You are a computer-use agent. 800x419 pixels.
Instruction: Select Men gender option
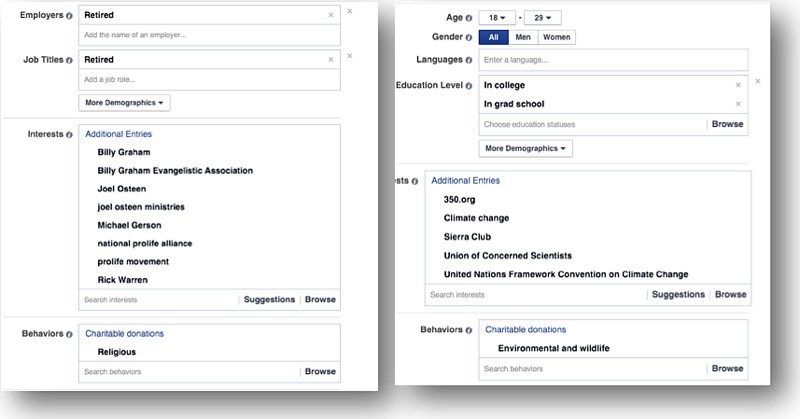pos(523,37)
